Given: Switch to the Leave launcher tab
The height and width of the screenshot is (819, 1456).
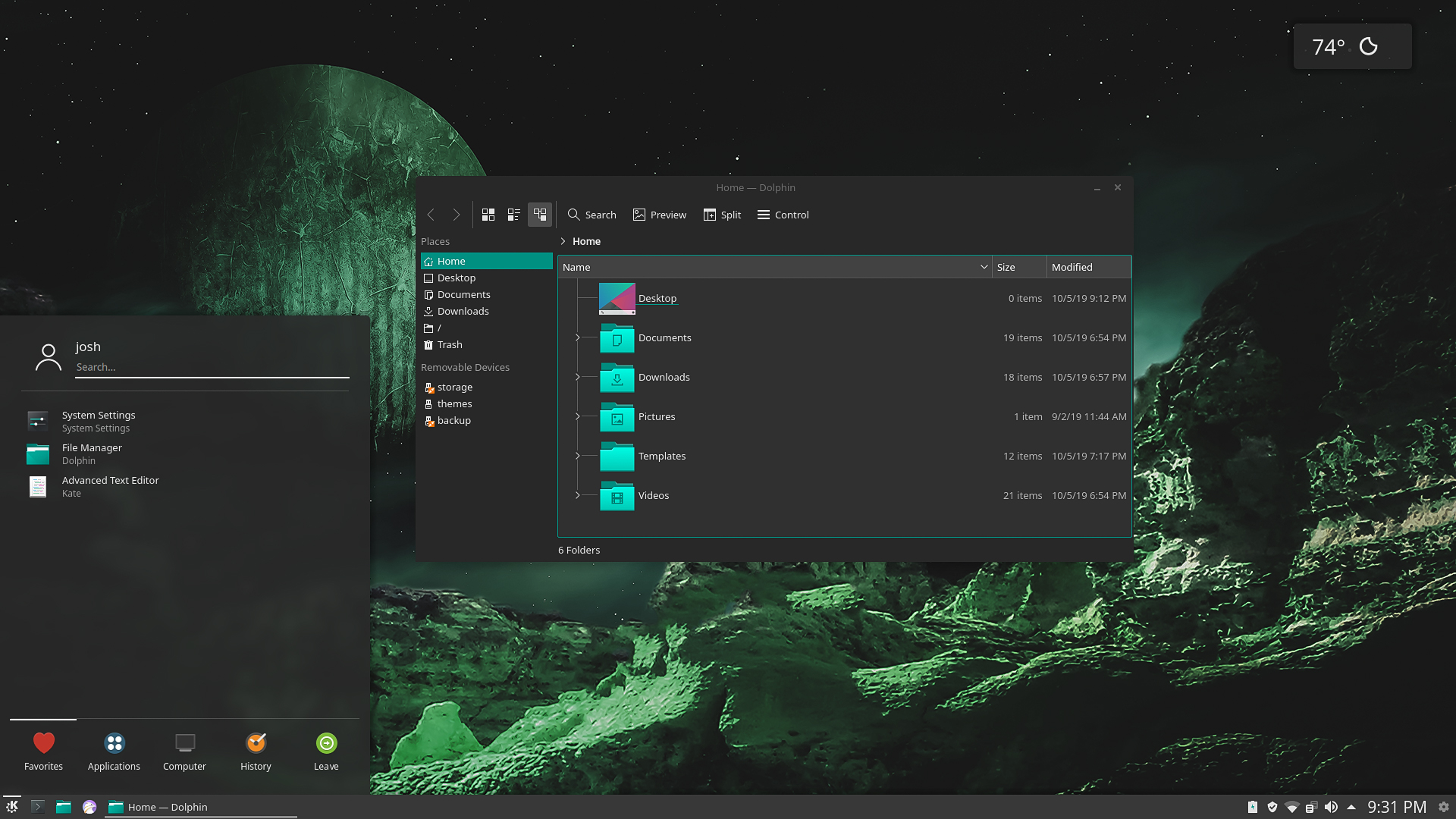Looking at the screenshot, I should pyautogui.click(x=326, y=752).
